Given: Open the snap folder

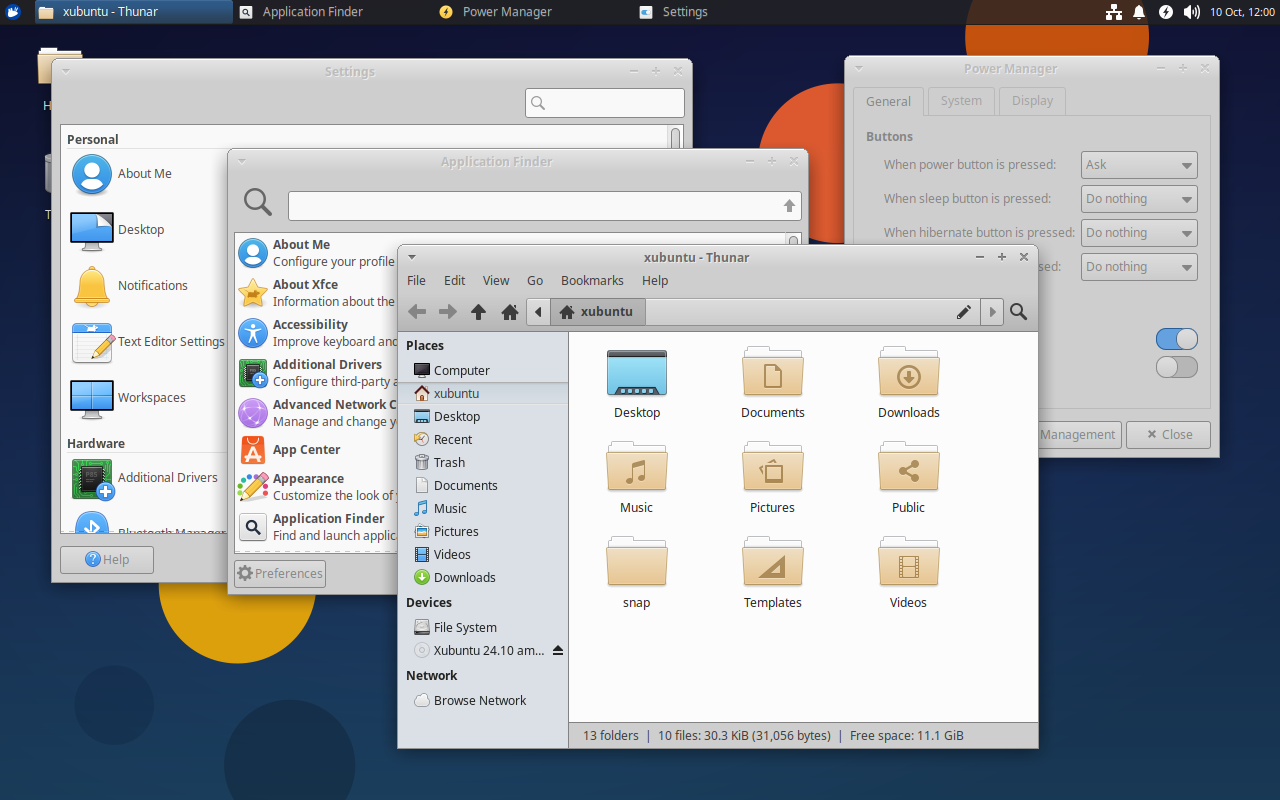Looking at the screenshot, I should (637, 573).
